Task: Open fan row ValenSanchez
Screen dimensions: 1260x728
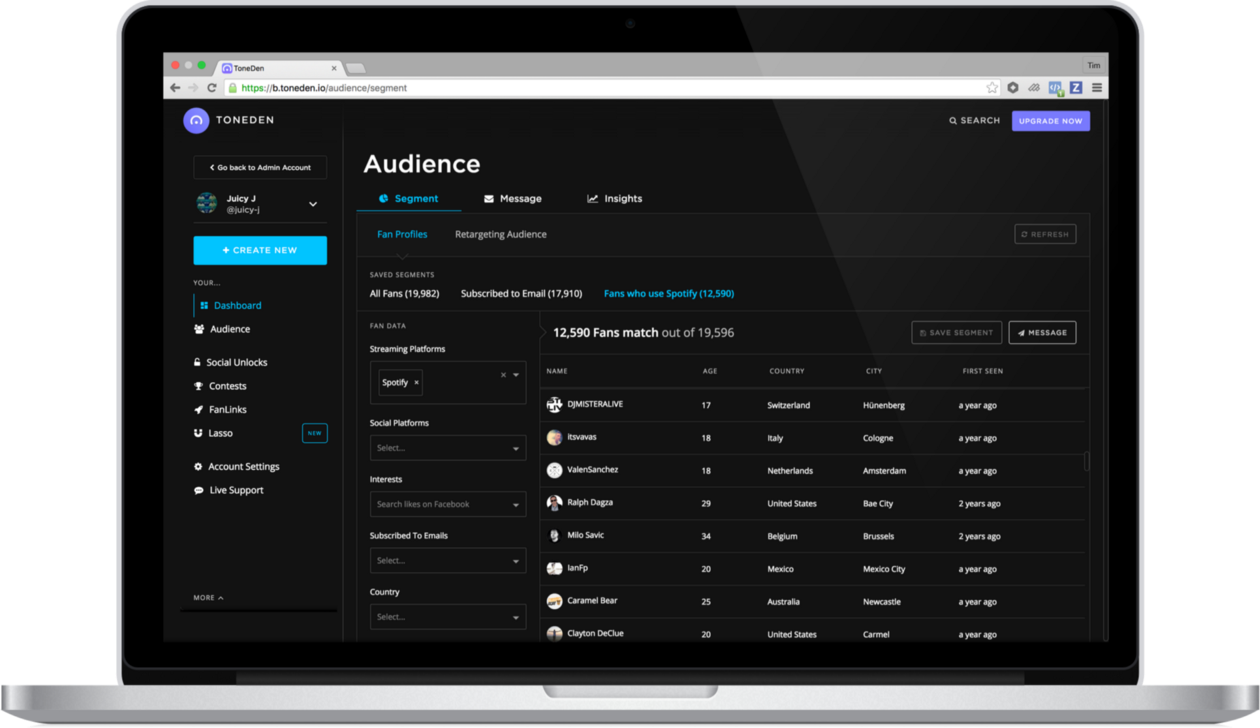Action: click(x=813, y=470)
